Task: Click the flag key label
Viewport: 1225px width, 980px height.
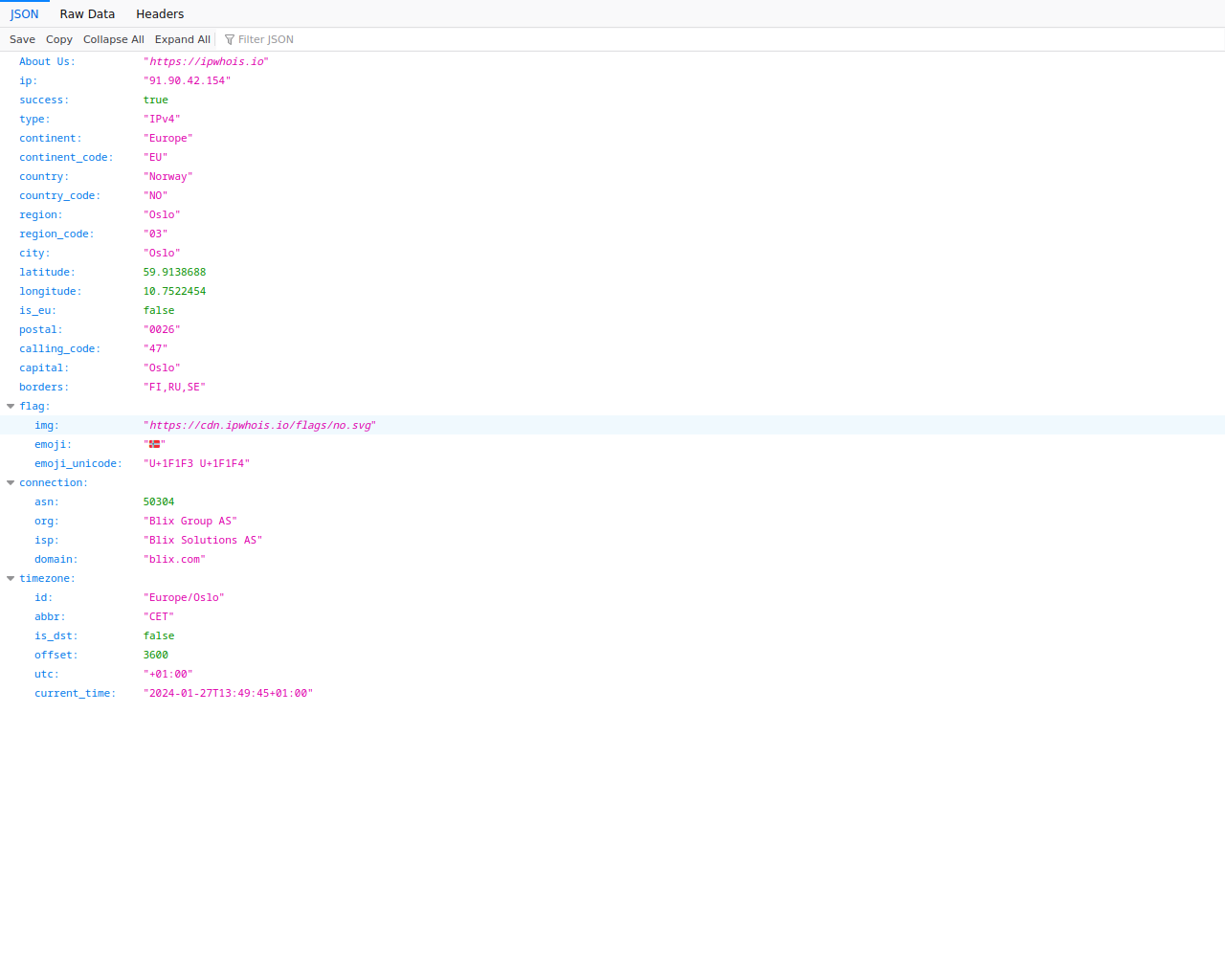Action: [34, 406]
